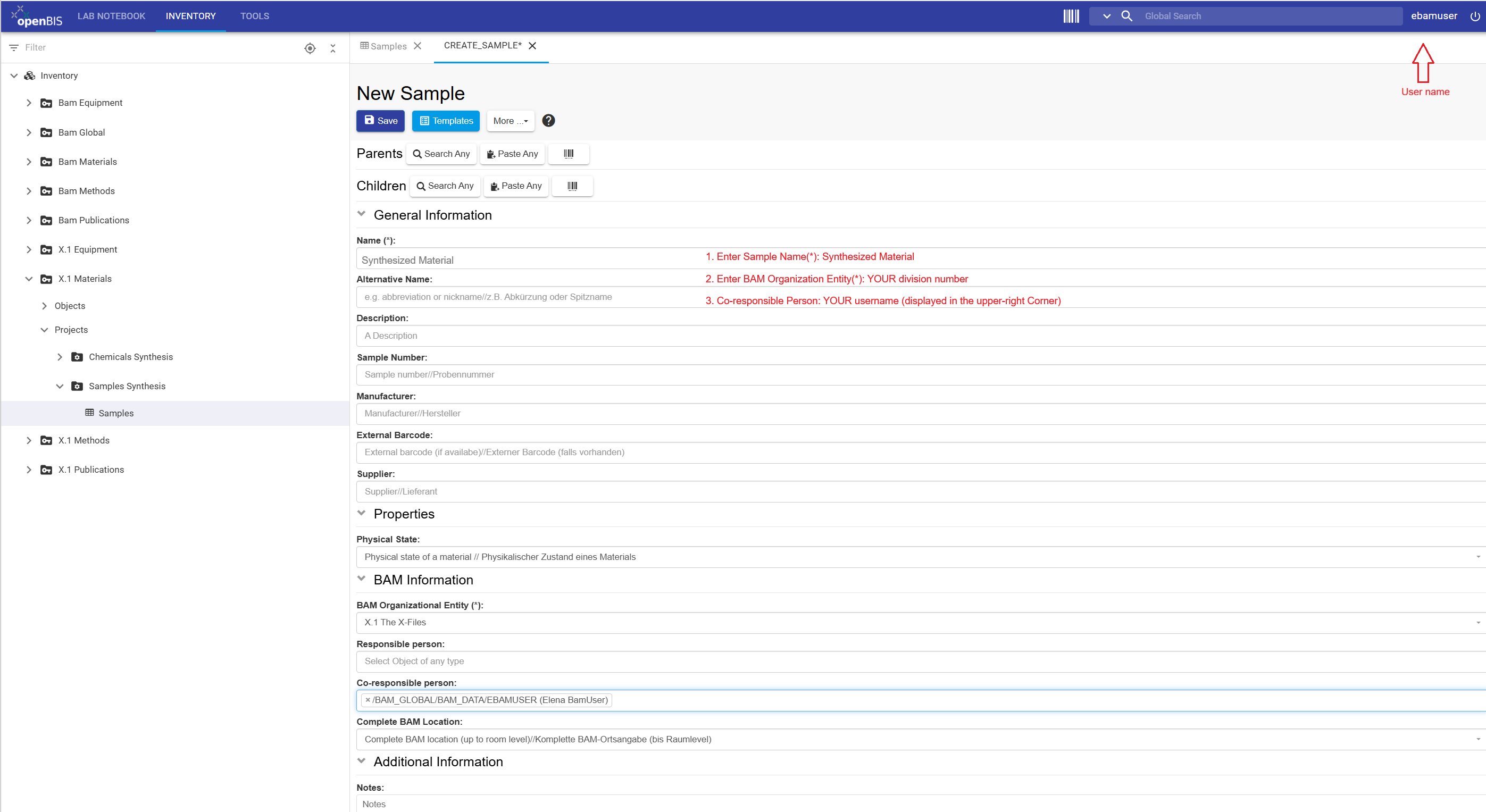Click Bam Equipment folder icon

click(46, 103)
